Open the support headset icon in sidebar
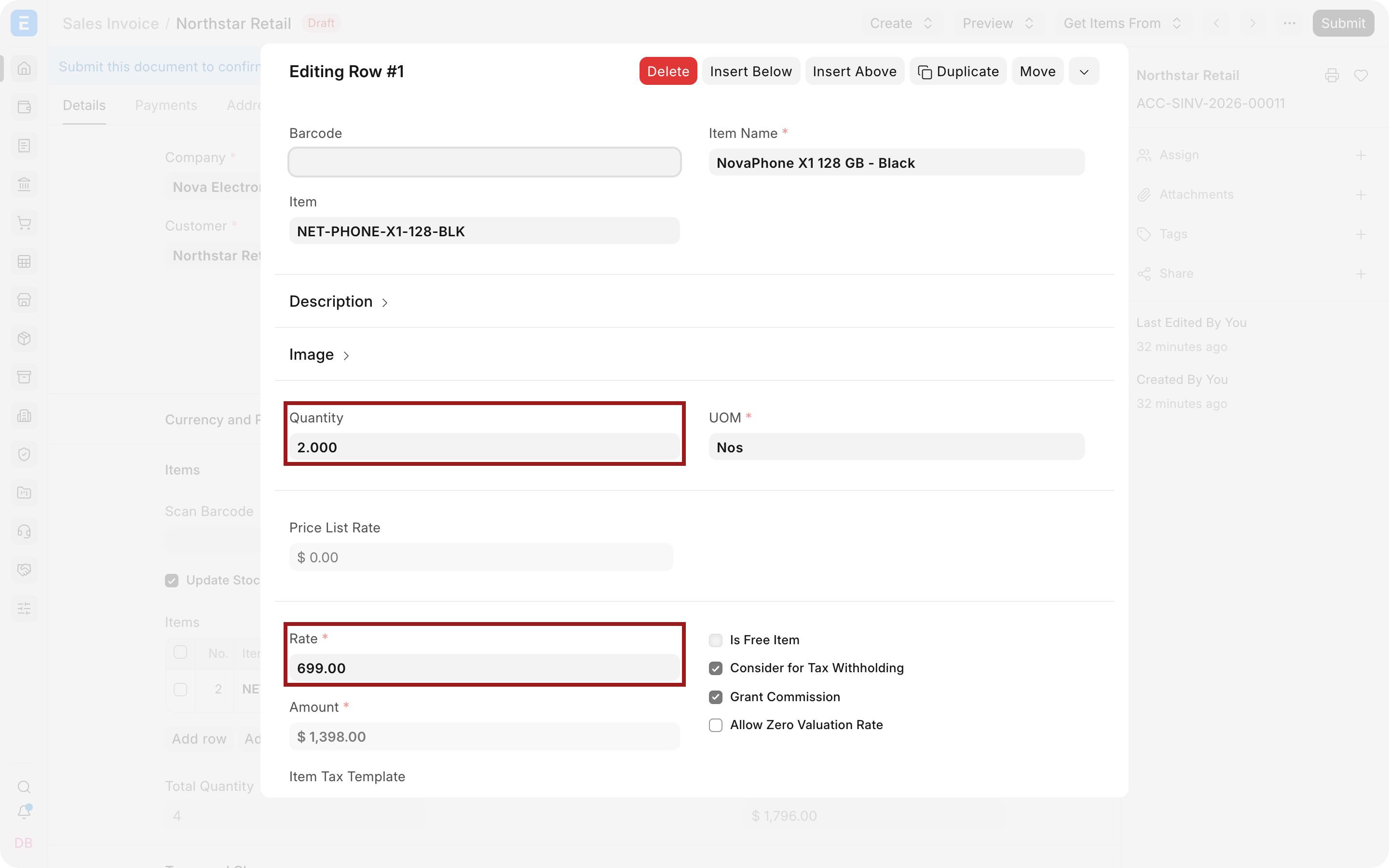This screenshot has width=1389, height=868. pos(24,531)
